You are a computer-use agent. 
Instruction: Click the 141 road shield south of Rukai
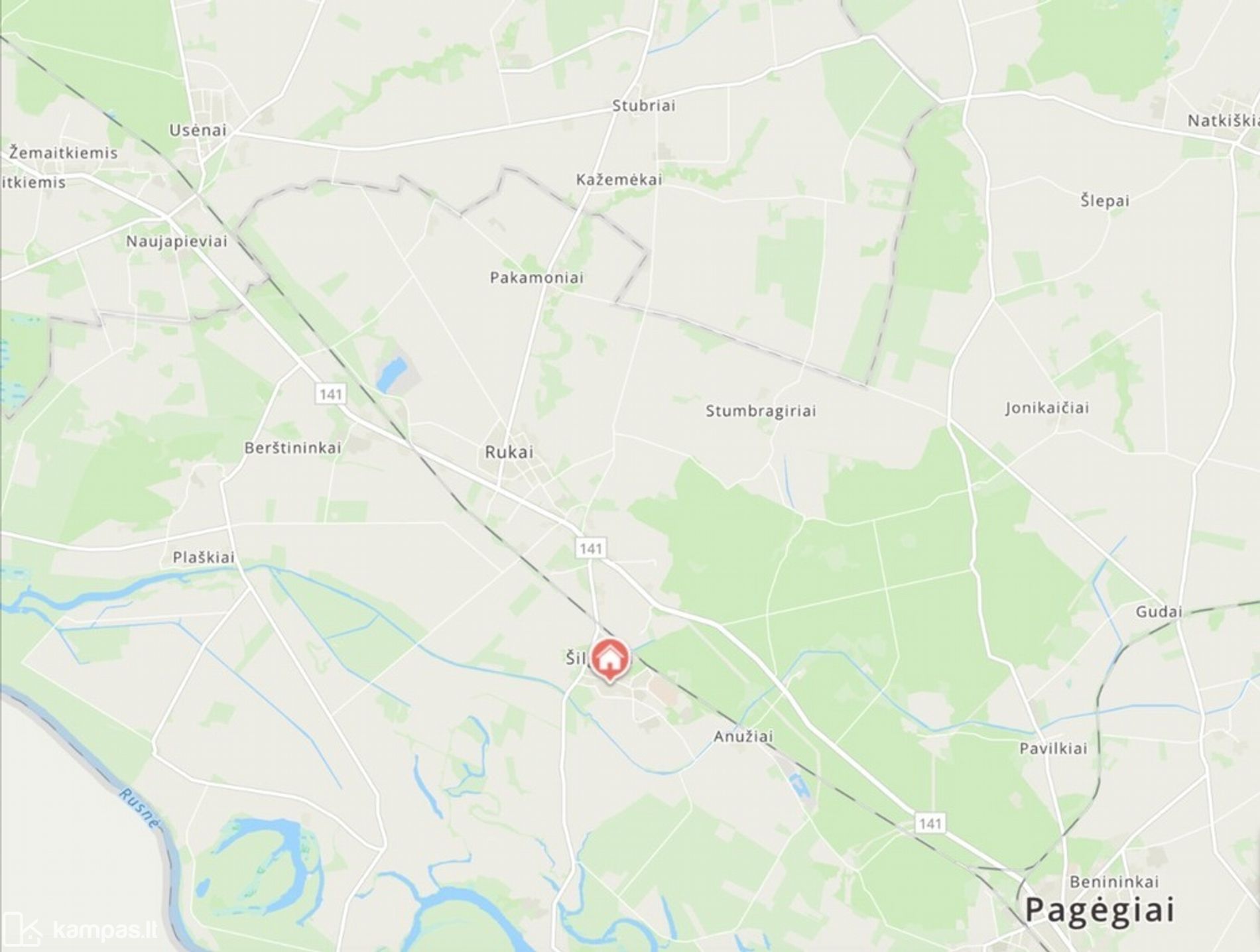590,548
